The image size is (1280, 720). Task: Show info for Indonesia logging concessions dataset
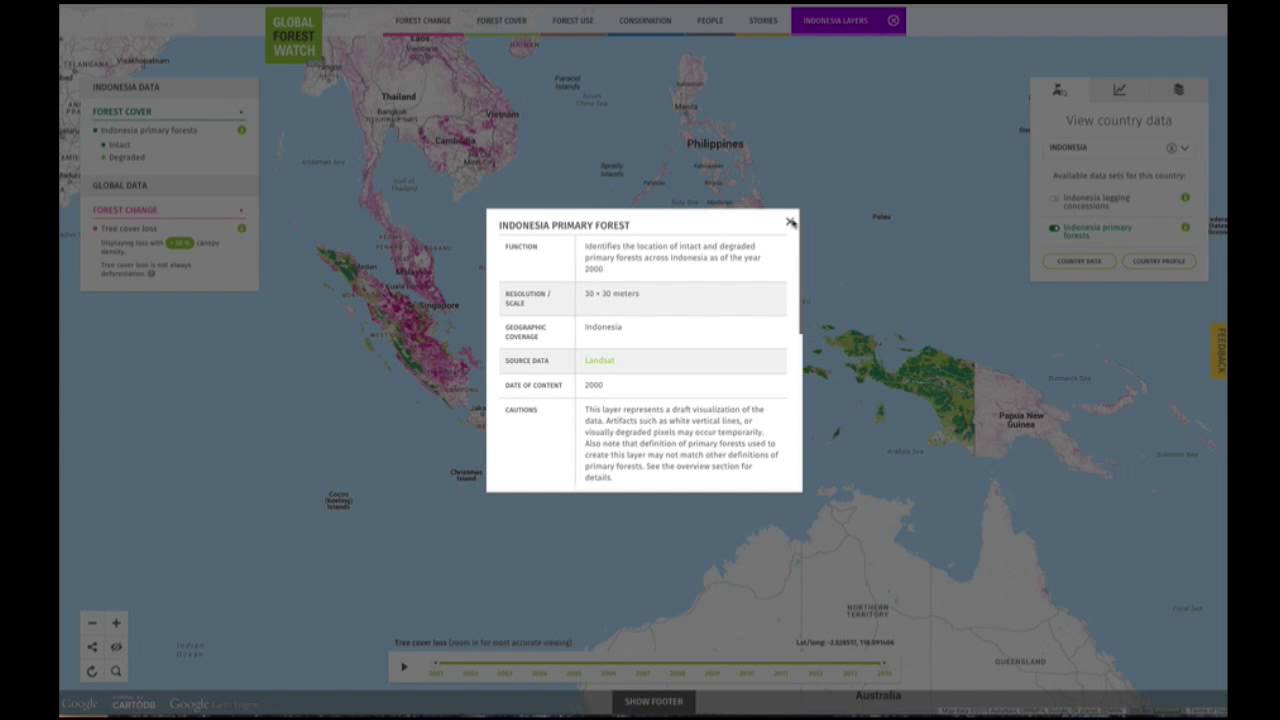click(x=1185, y=198)
